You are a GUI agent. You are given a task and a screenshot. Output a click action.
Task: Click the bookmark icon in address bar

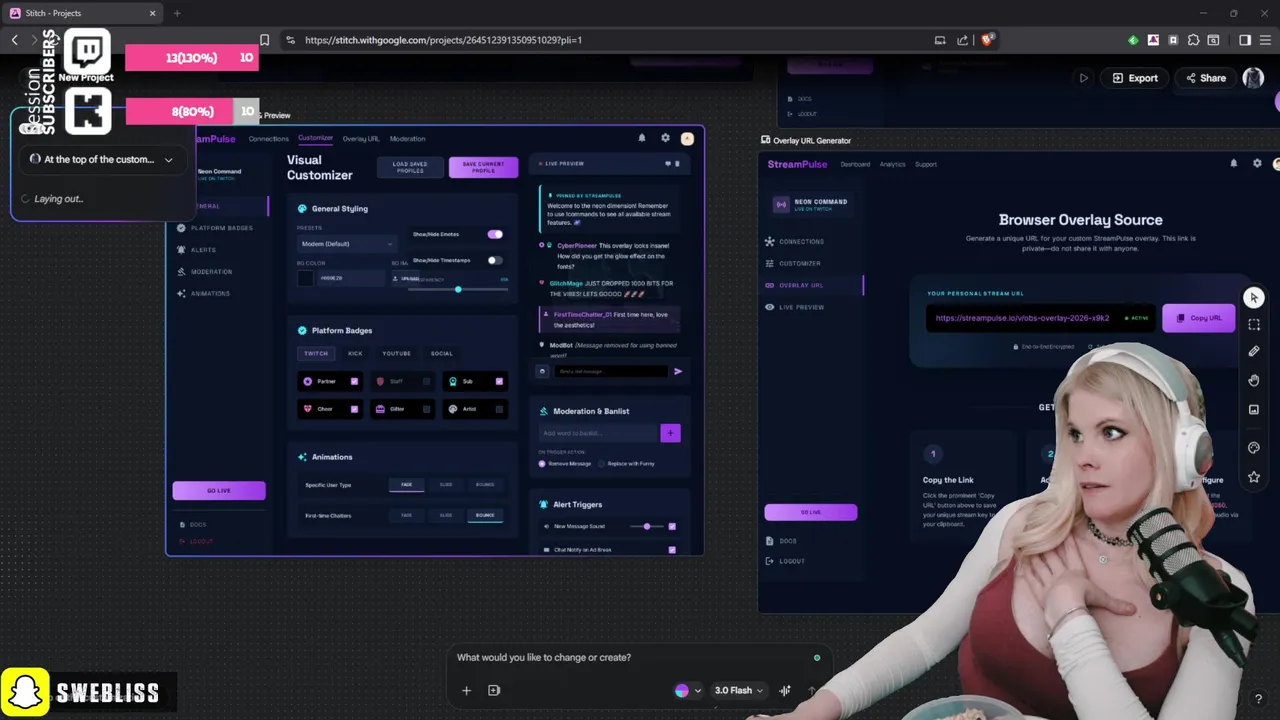pyautogui.click(x=264, y=40)
